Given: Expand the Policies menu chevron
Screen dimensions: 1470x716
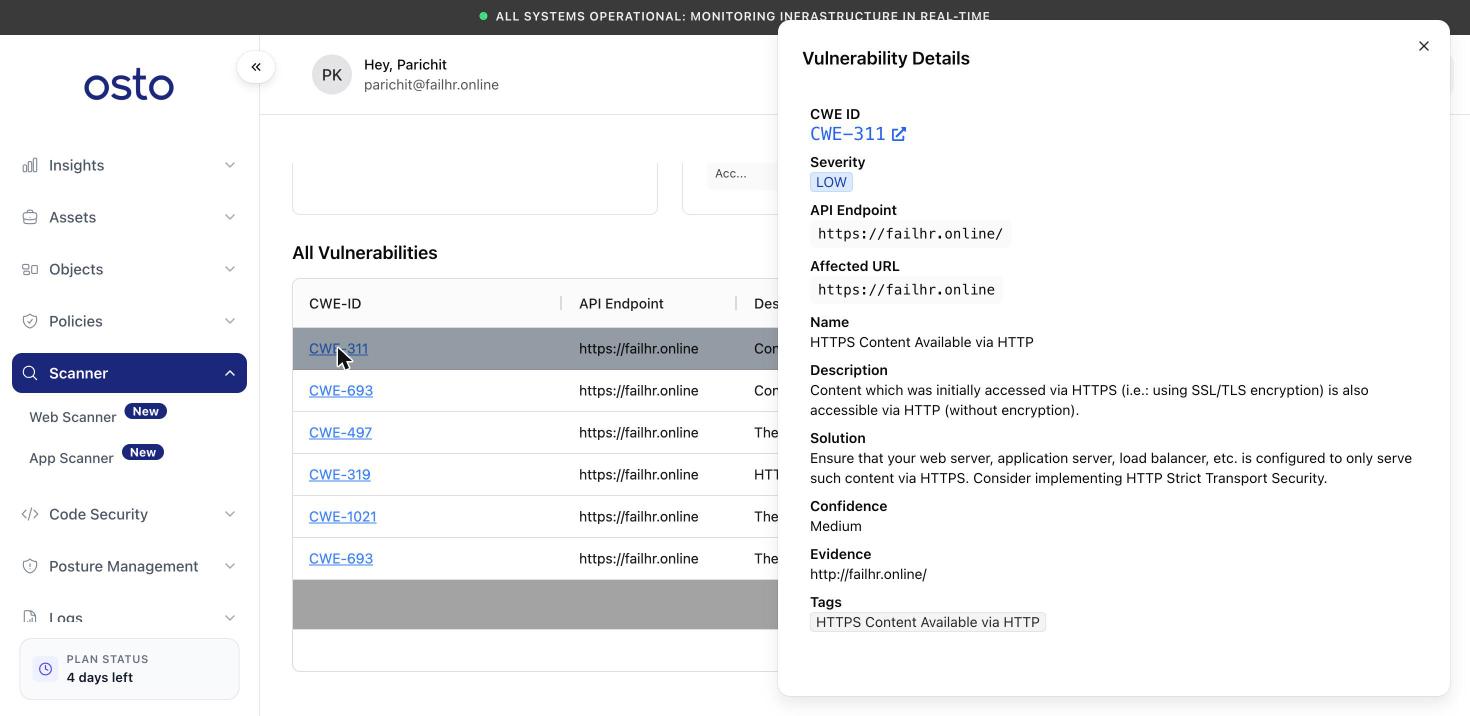Looking at the screenshot, I should [x=230, y=321].
